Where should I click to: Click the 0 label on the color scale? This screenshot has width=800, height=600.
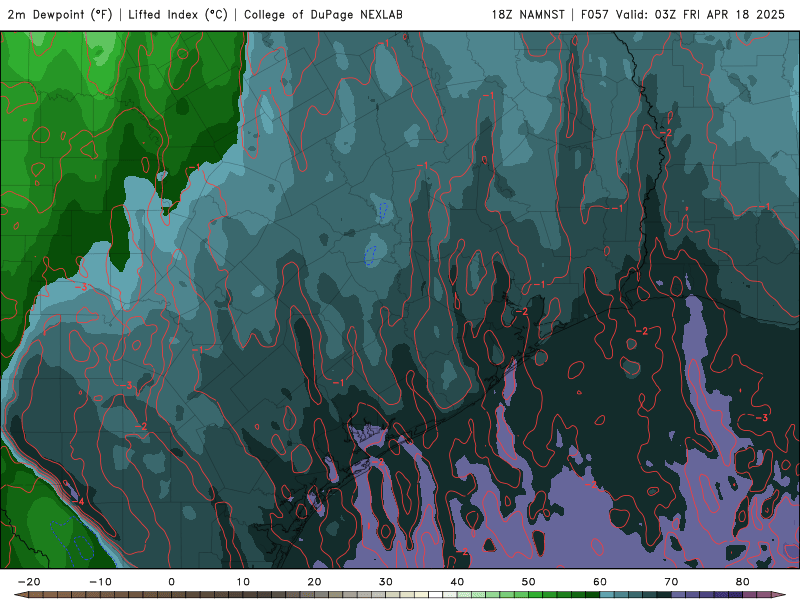pyautogui.click(x=171, y=582)
